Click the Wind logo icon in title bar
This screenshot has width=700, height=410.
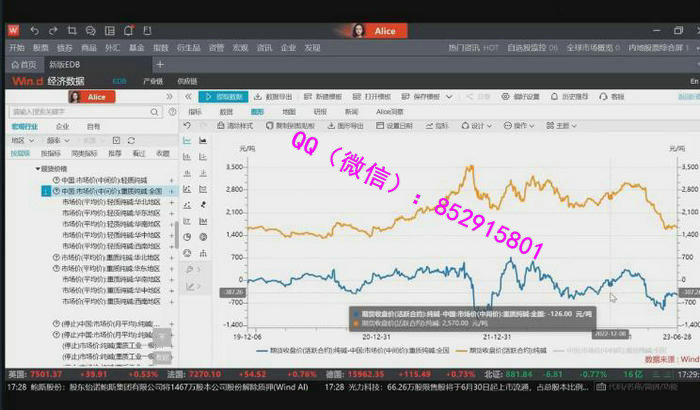coord(12,31)
